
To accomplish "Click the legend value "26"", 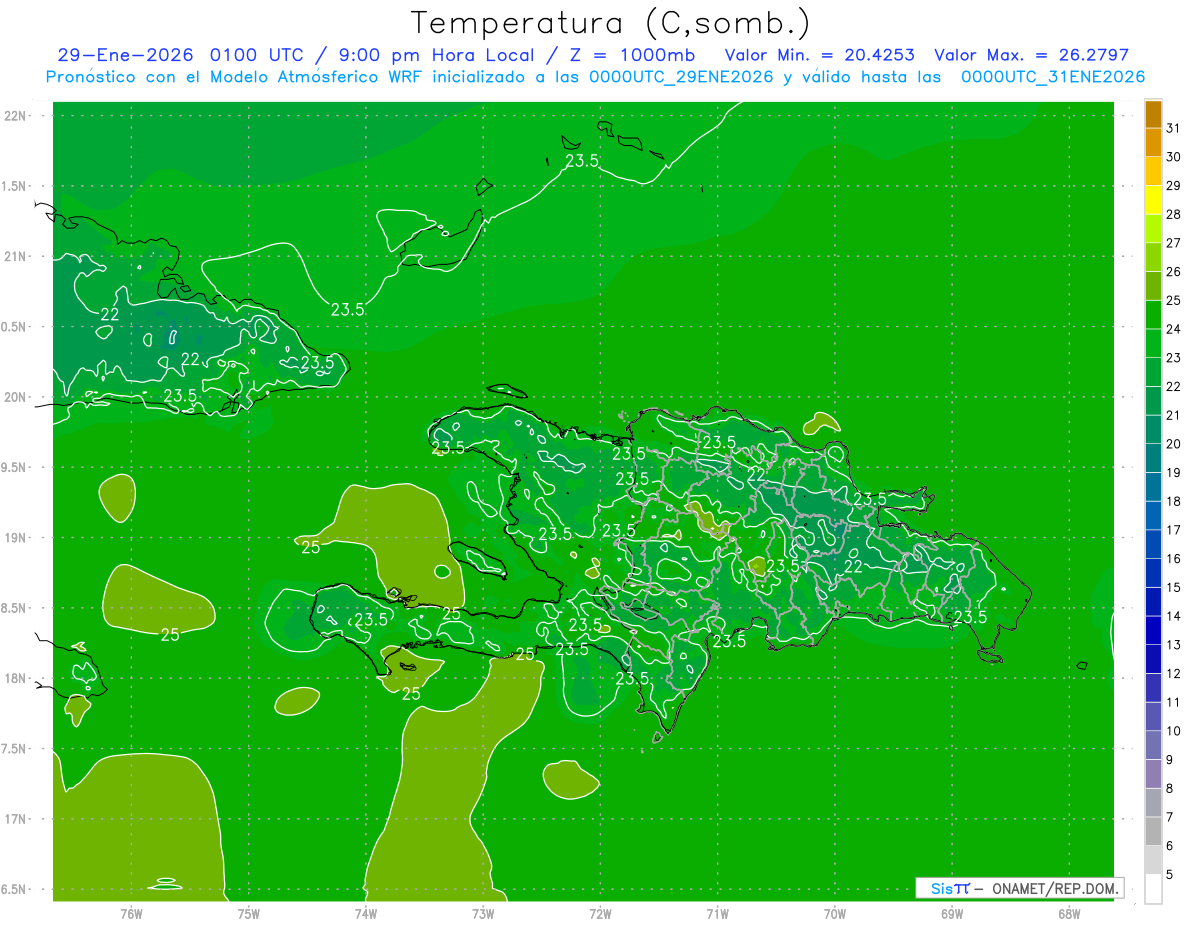I will 1174,272.
